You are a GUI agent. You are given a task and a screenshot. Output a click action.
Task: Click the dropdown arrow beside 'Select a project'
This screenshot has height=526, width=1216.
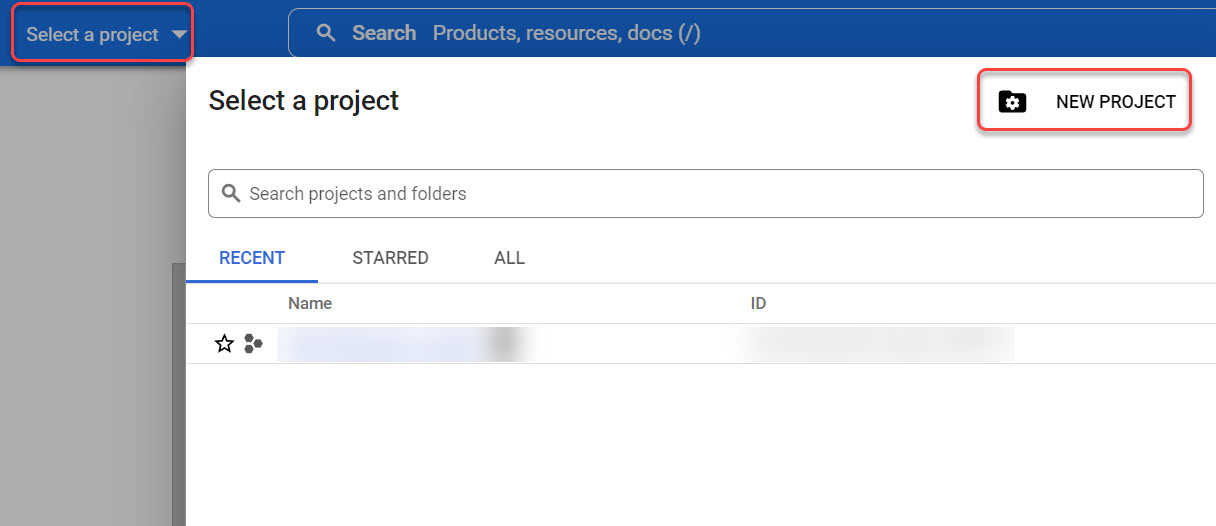[179, 34]
